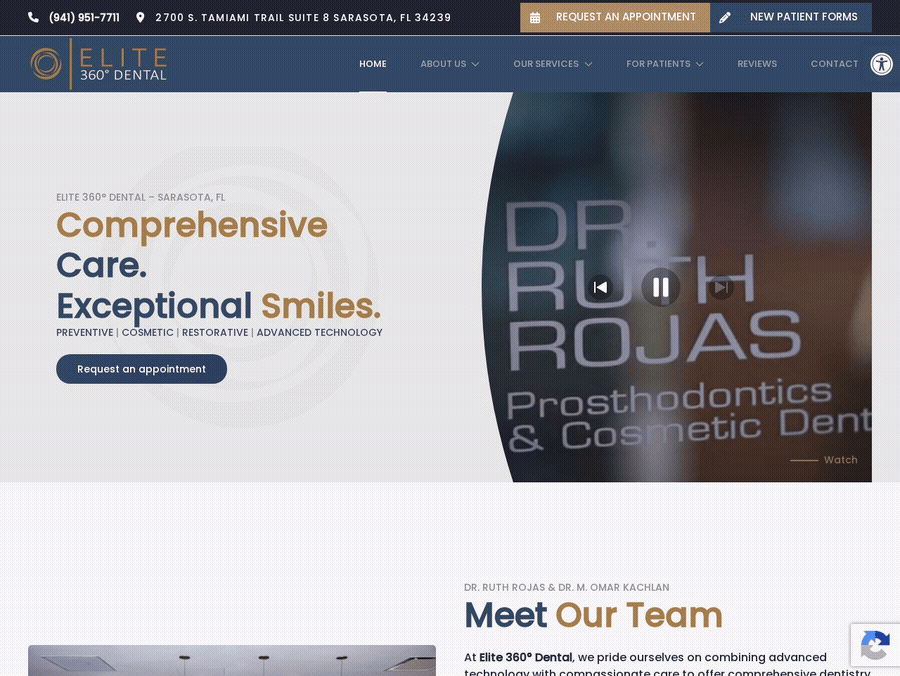Viewport: 900px width, 676px height.
Task: Click the pencil icon for patient forms
Action: (x=725, y=18)
